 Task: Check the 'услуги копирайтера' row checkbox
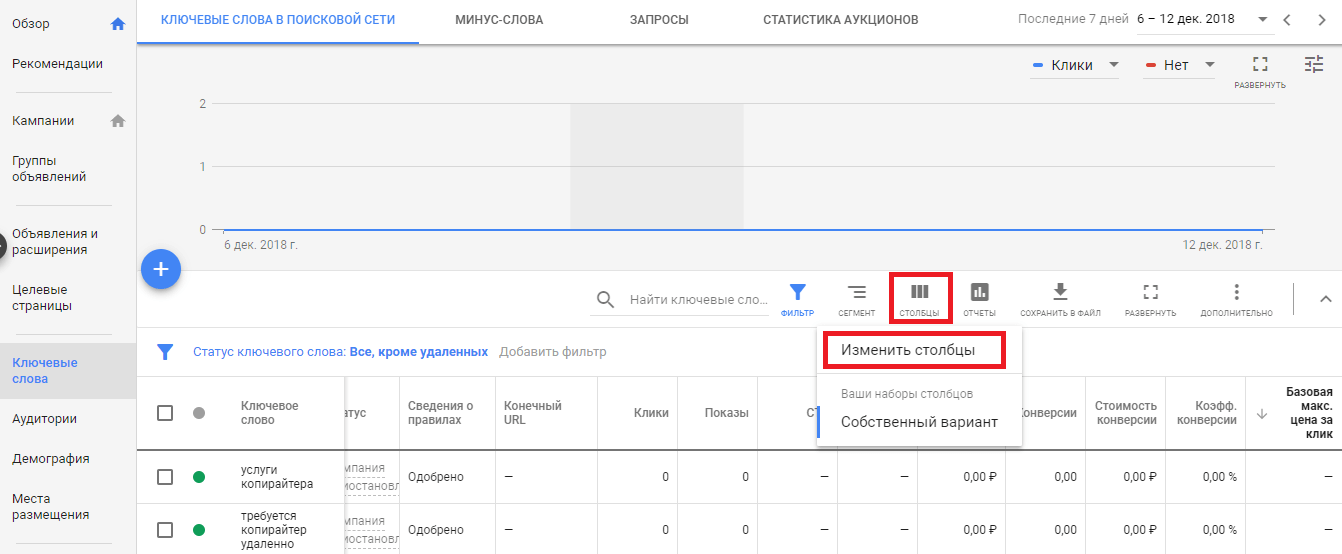tap(165, 477)
